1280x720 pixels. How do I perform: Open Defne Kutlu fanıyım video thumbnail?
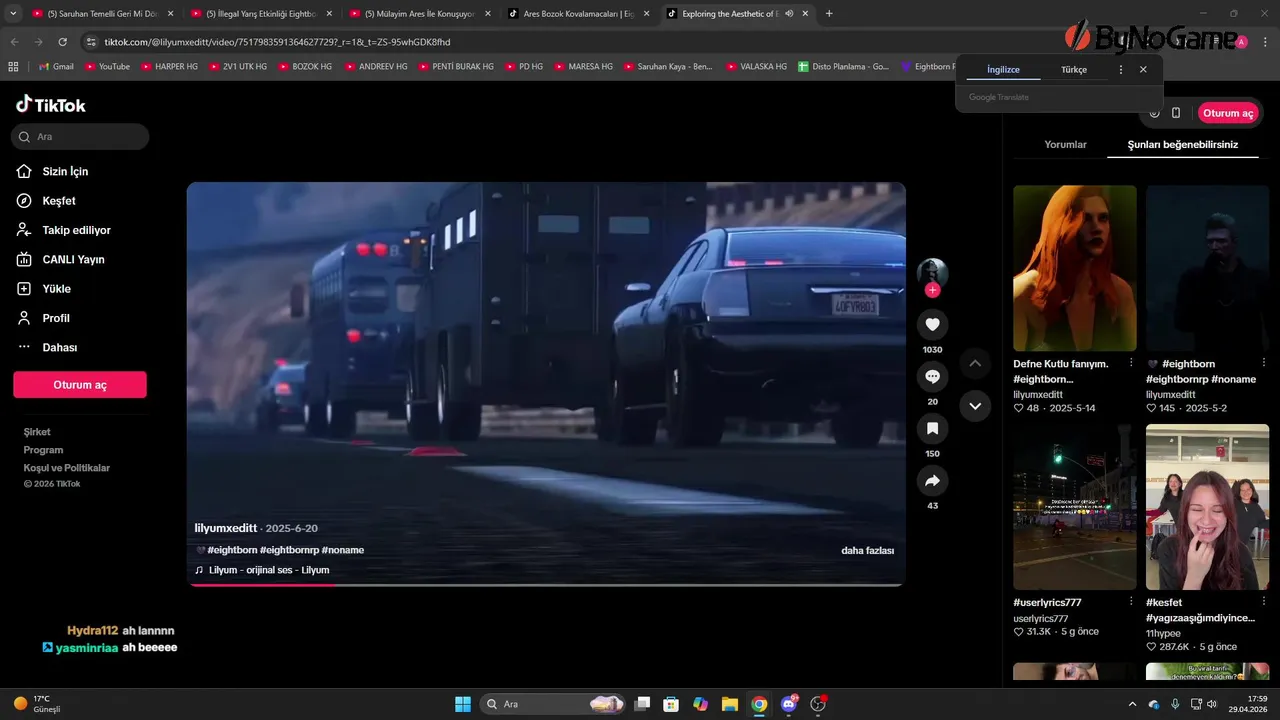[1075, 267]
